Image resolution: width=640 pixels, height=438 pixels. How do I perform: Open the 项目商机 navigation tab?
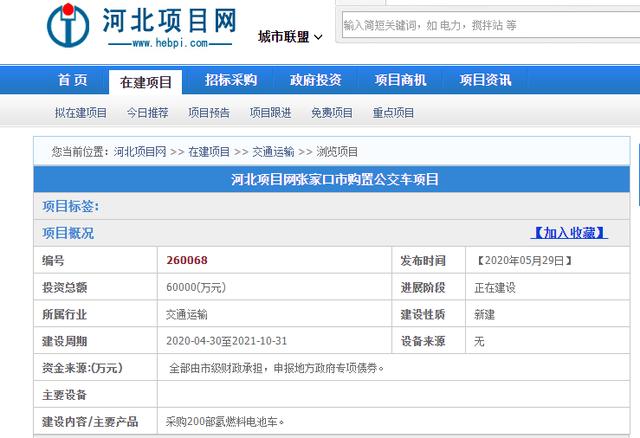click(400, 80)
